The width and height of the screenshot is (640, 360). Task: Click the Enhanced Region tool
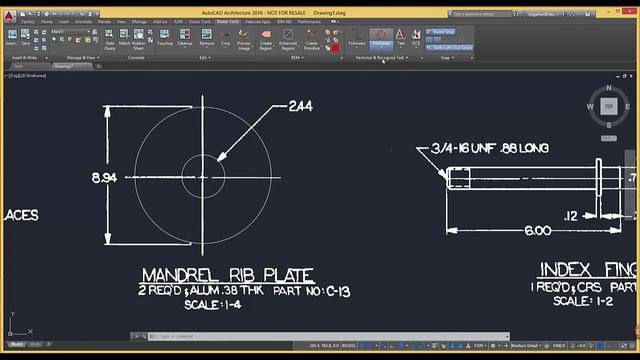pos(288,40)
